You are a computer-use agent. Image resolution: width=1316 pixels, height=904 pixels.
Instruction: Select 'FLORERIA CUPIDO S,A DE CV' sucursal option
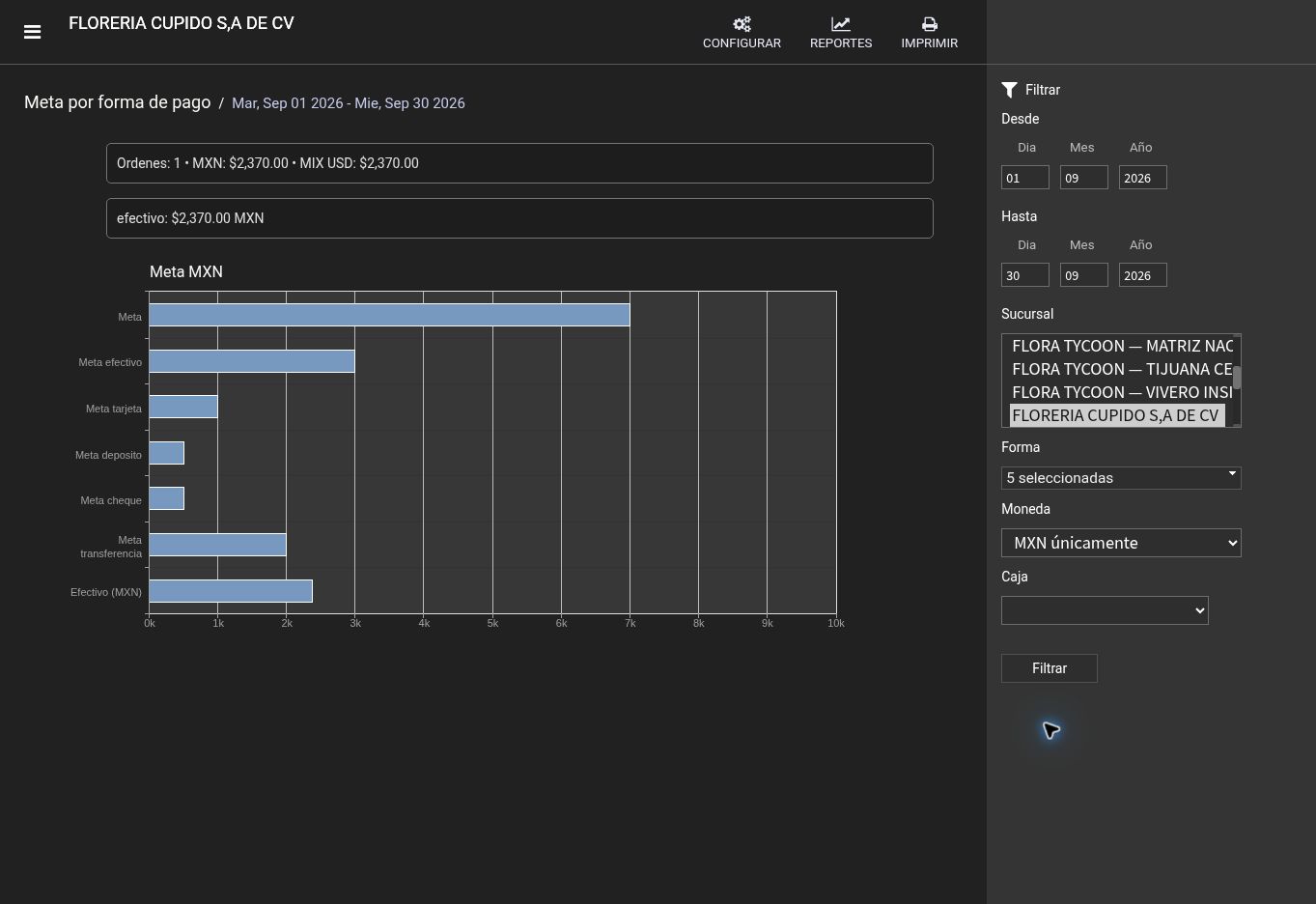pos(1117,415)
